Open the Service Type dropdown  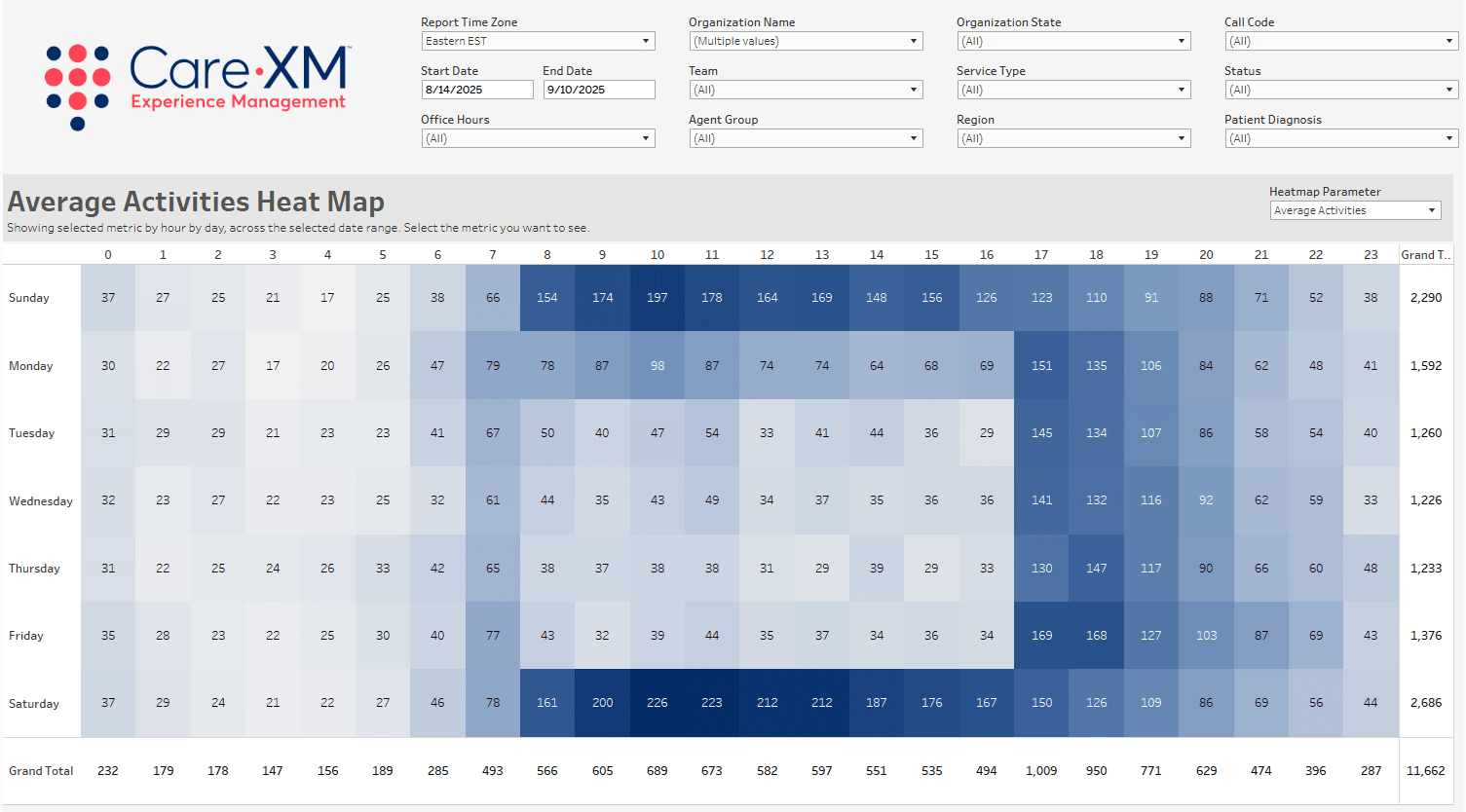[1182, 90]
